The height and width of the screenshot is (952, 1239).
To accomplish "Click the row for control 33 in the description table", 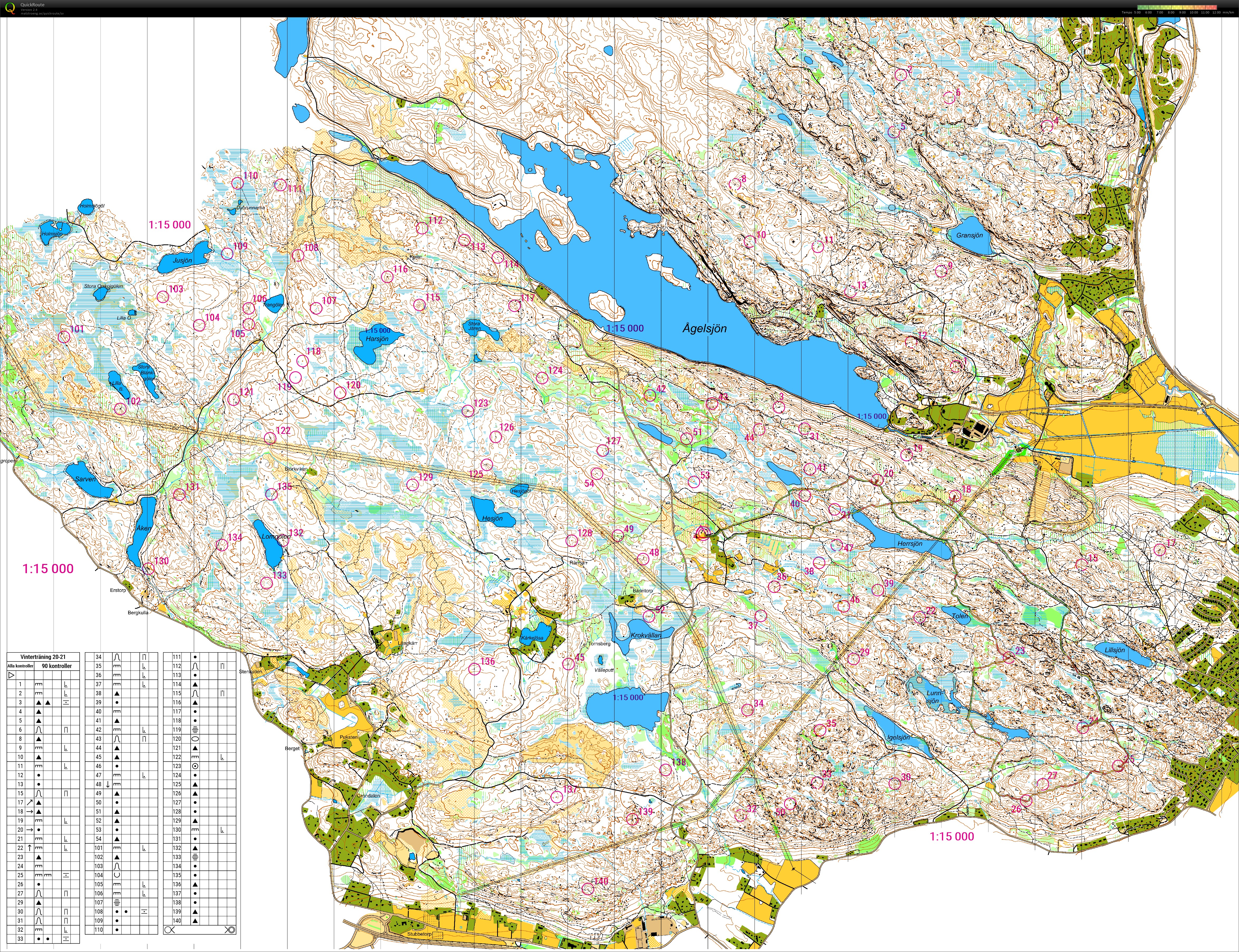I will point(43,939).
